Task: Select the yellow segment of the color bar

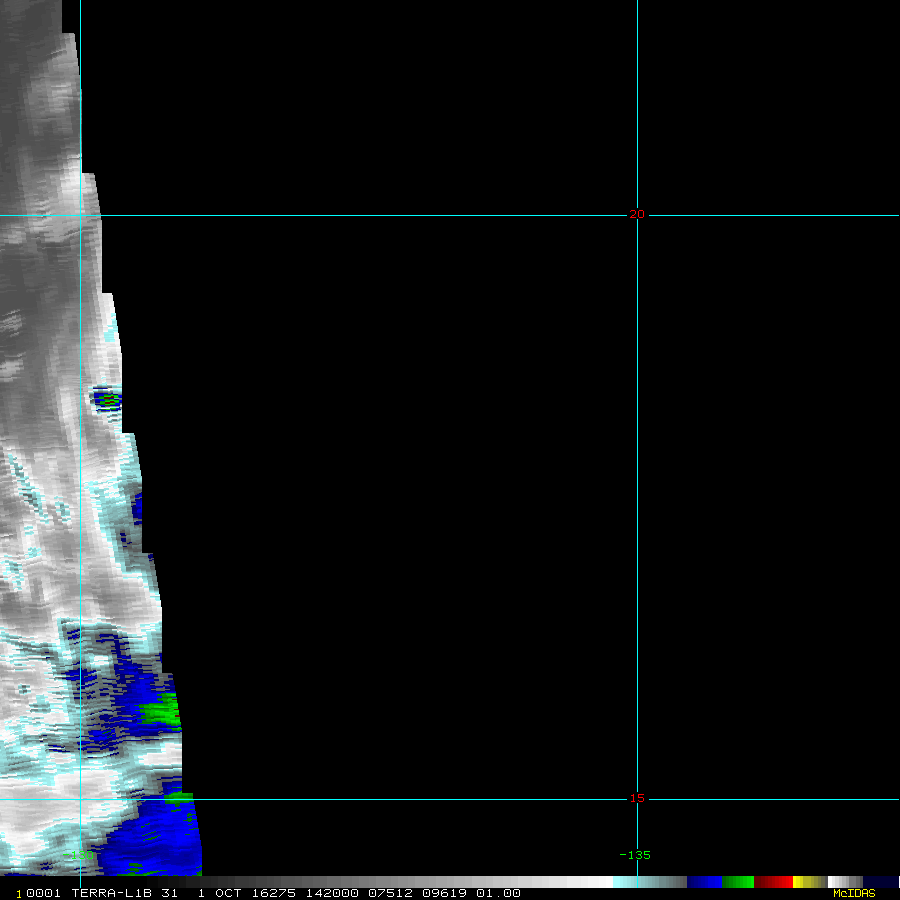Action: click(x=809, y=882)
